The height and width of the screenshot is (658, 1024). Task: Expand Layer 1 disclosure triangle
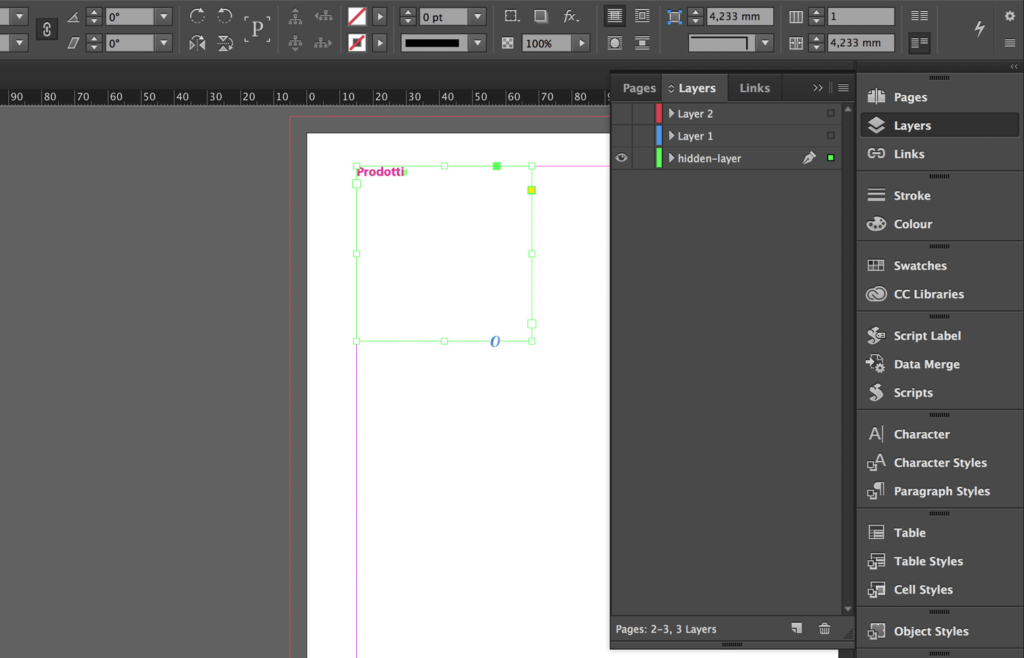tap(671, 135)
